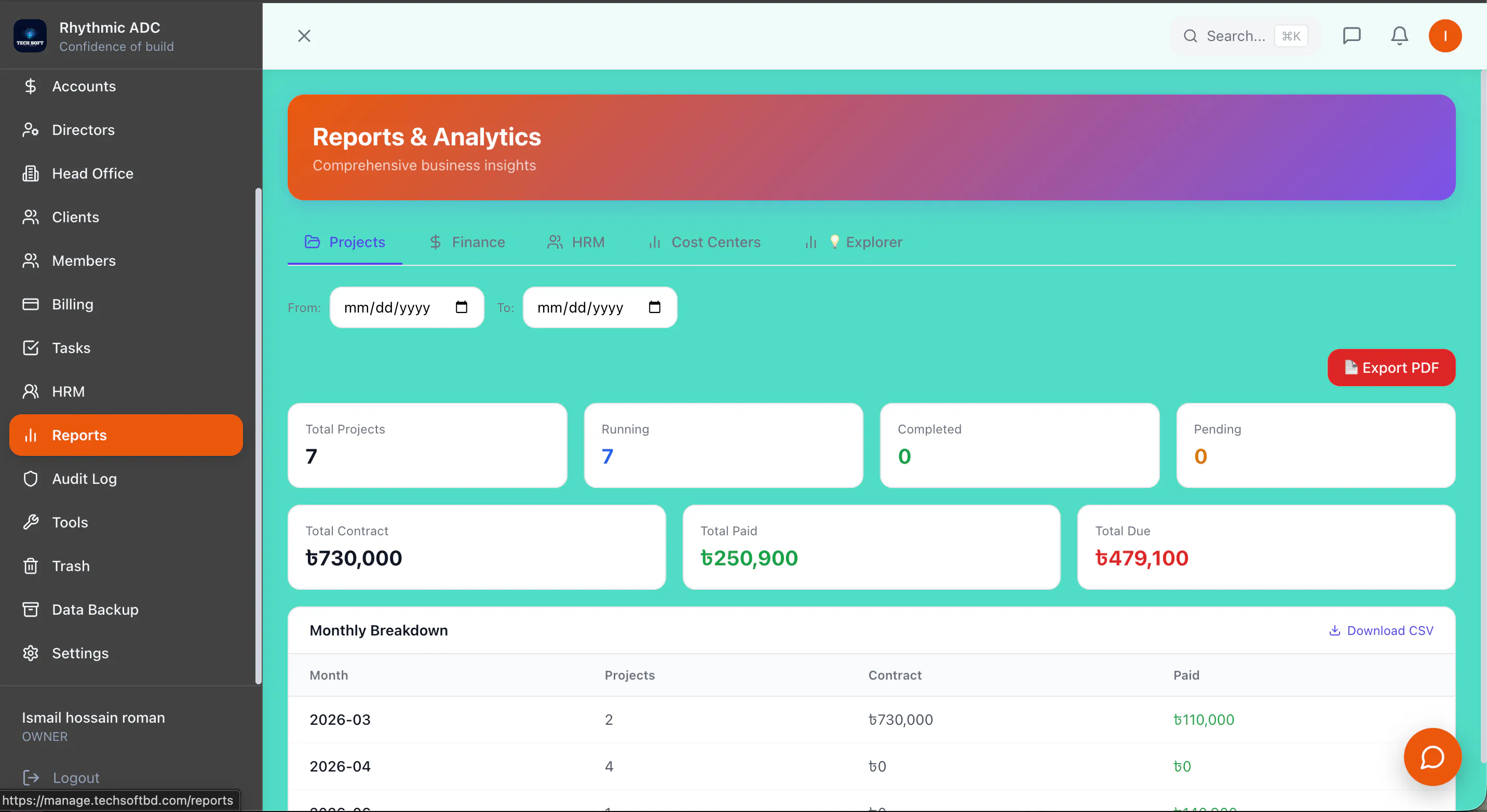Click the Total Contract ৳730,000 value

(x=353, y=558)
